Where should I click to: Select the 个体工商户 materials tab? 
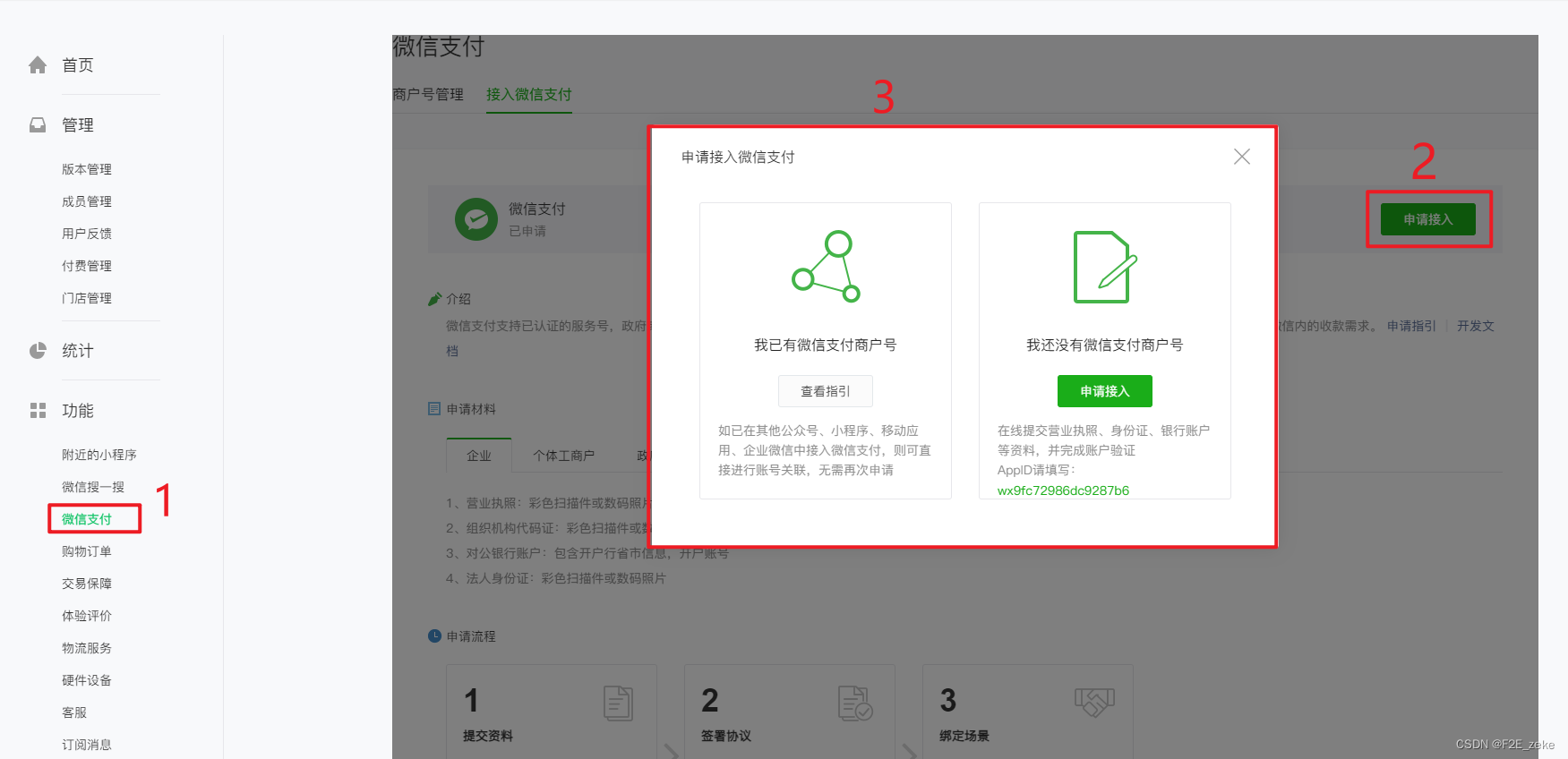564,456
